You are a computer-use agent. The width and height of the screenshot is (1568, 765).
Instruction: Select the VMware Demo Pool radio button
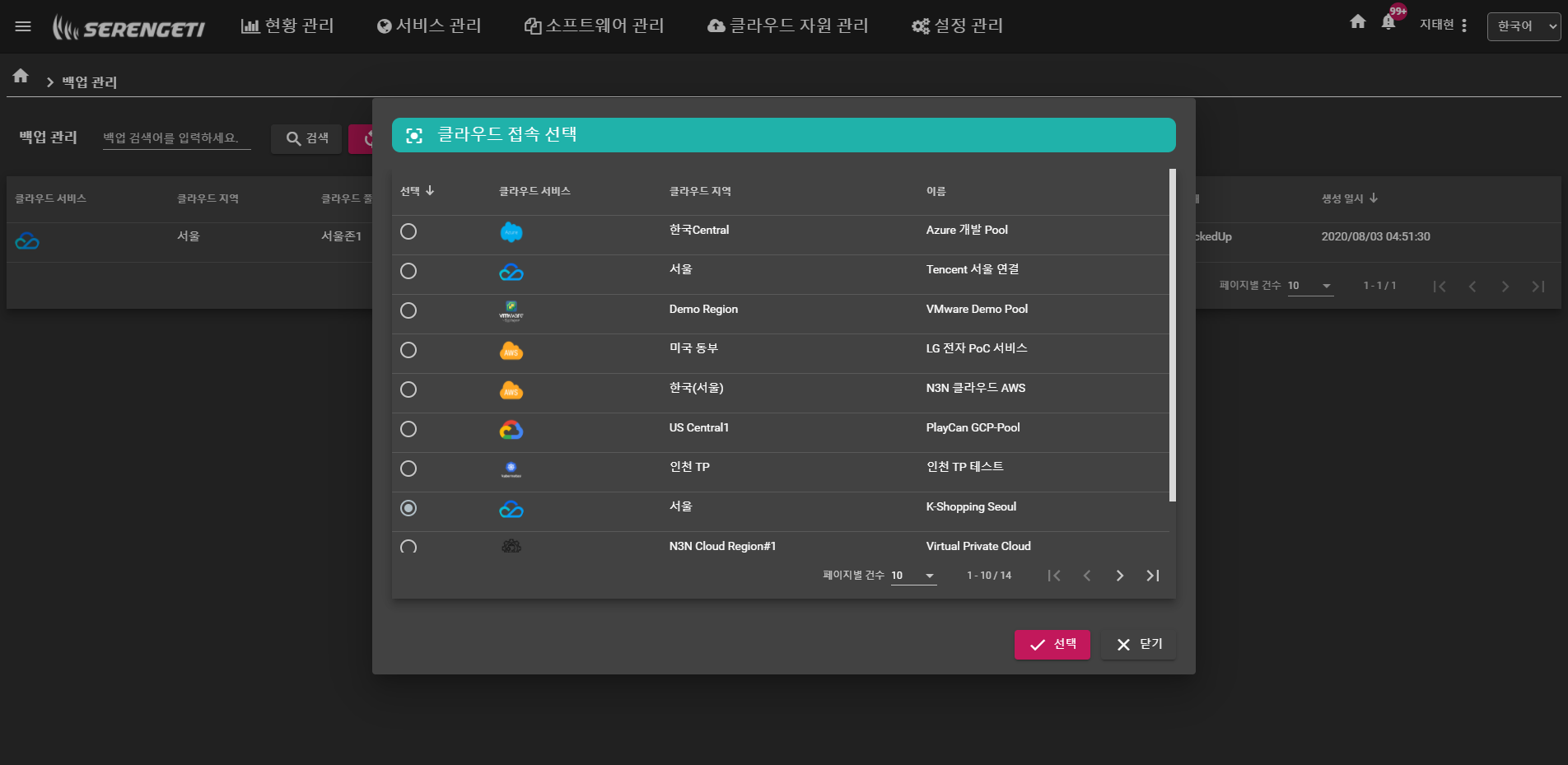[x=408, y=310]
